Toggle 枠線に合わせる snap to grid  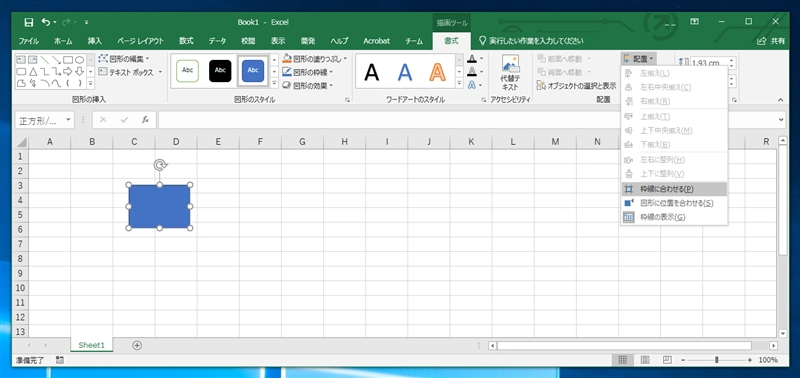tap(674, 189)
